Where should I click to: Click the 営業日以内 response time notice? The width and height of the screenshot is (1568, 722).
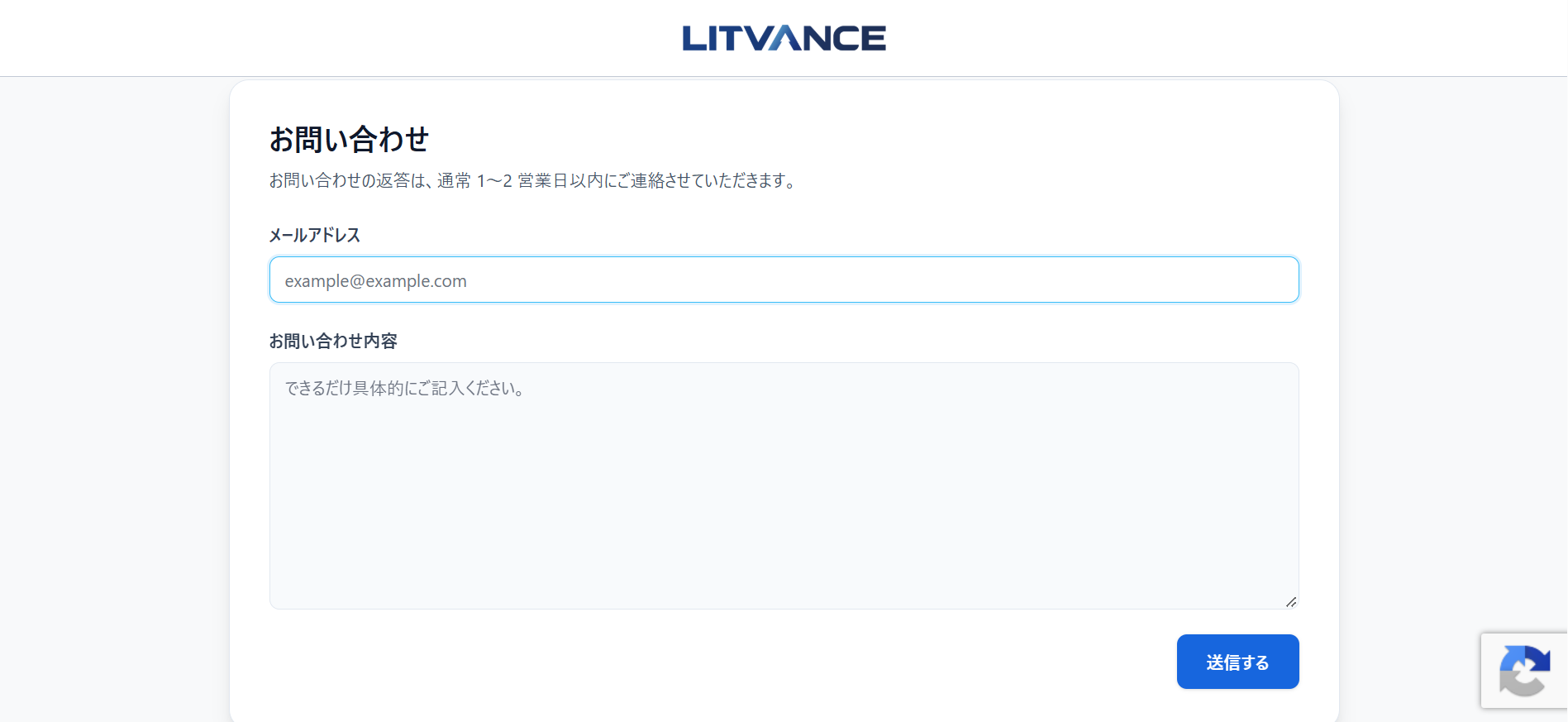point(533,180)
